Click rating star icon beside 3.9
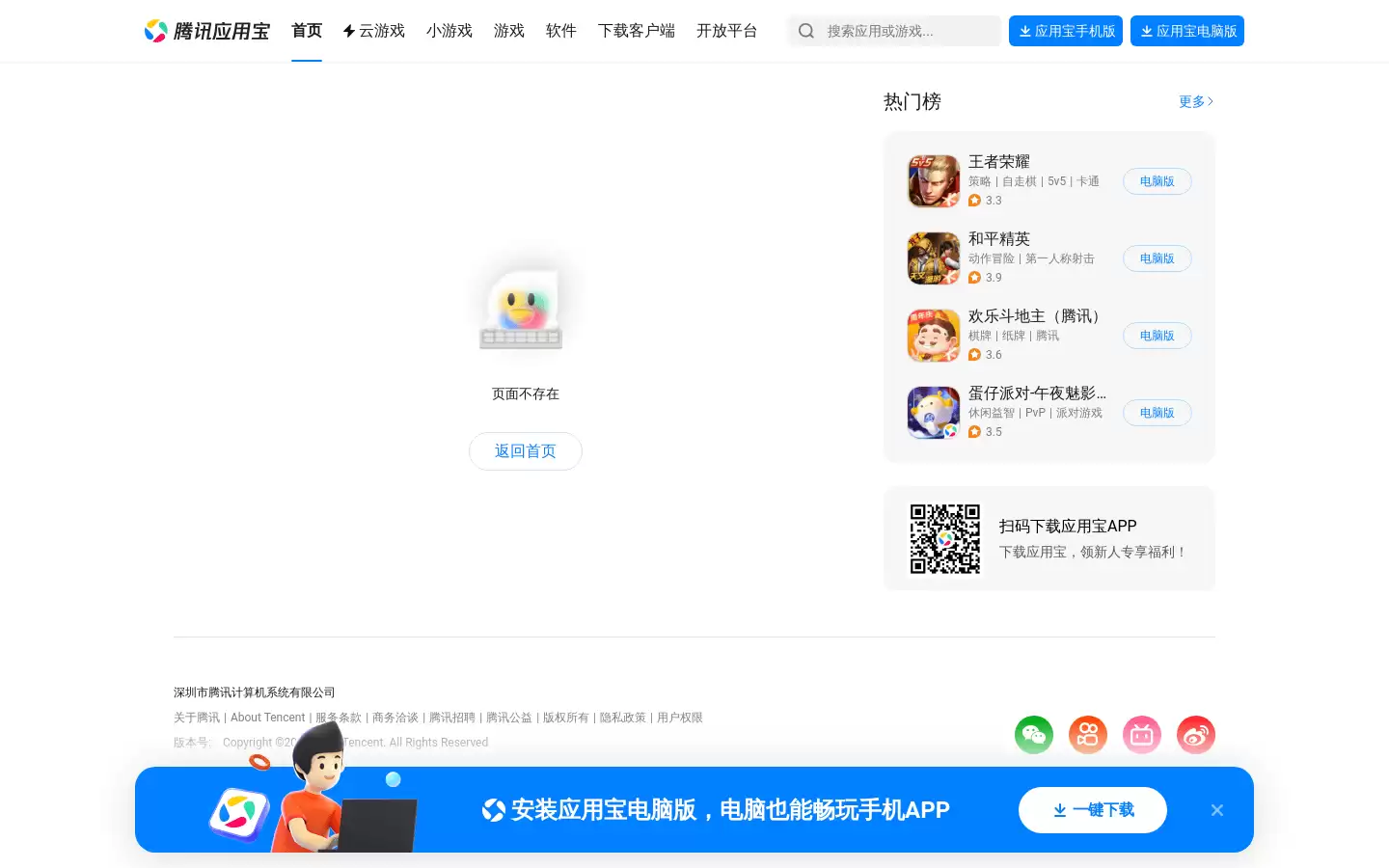 click(x=974, y=278)
